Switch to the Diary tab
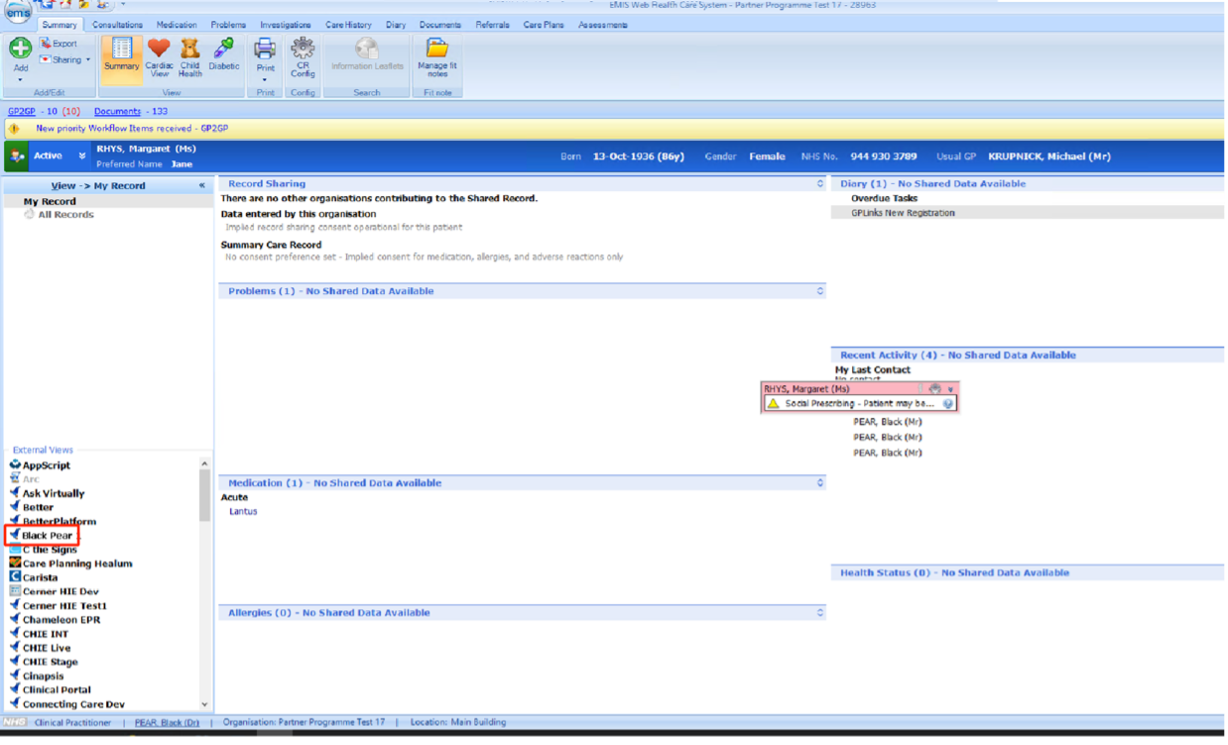The width and height of the screenshot is (1228, 745). (x=396, y=25)
